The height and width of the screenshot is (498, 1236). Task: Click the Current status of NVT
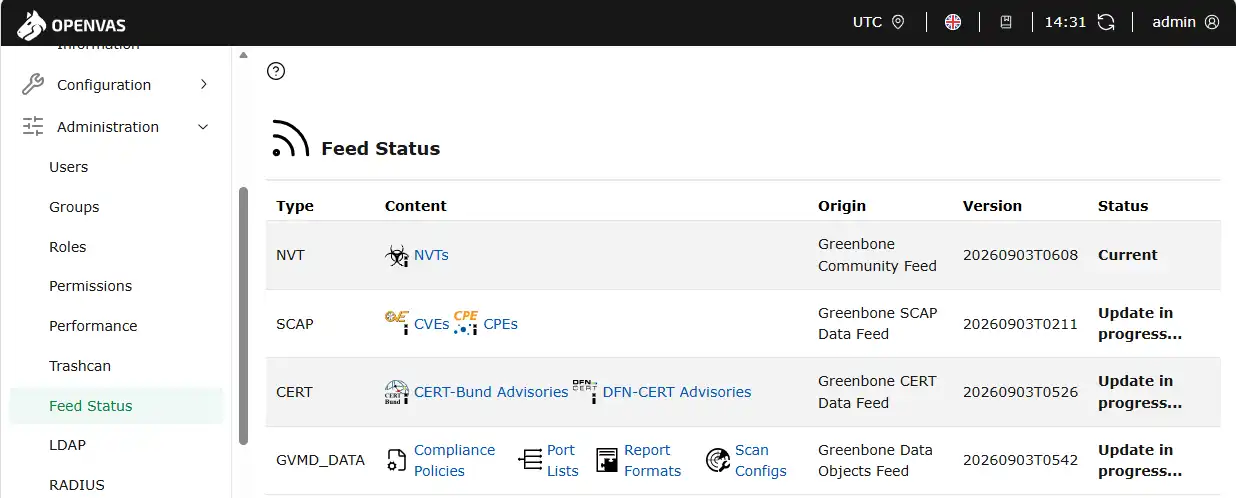[1128, 255]
